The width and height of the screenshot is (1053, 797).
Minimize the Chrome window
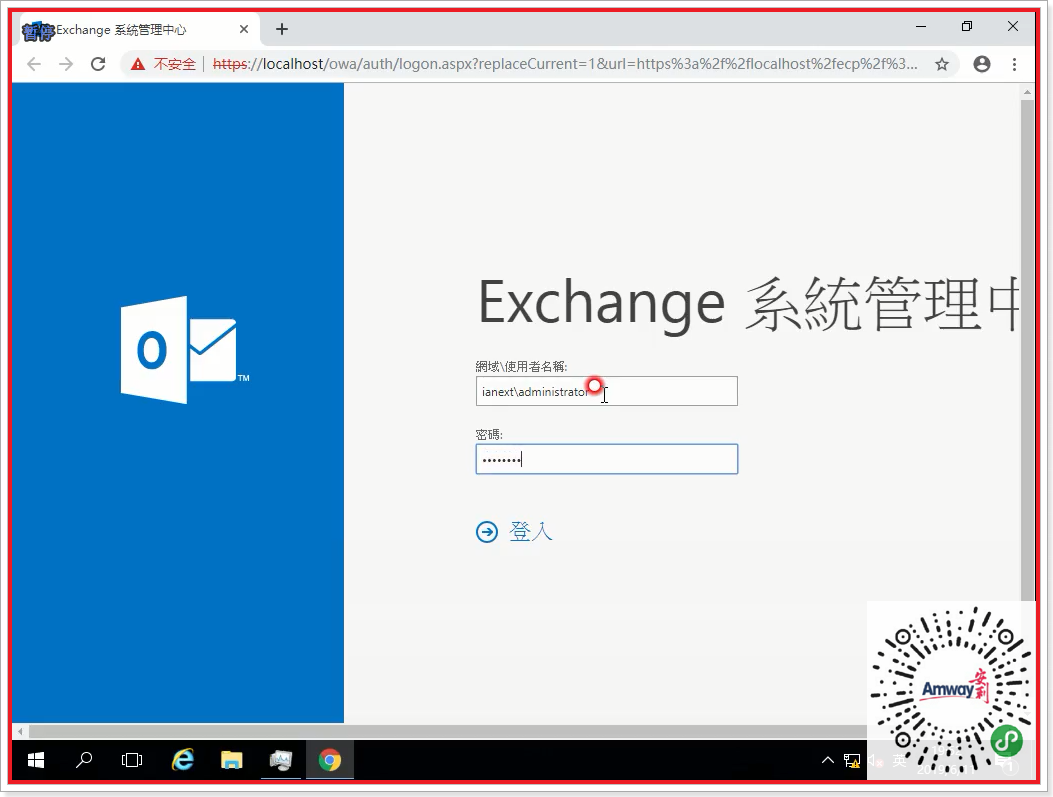[921, 26]
